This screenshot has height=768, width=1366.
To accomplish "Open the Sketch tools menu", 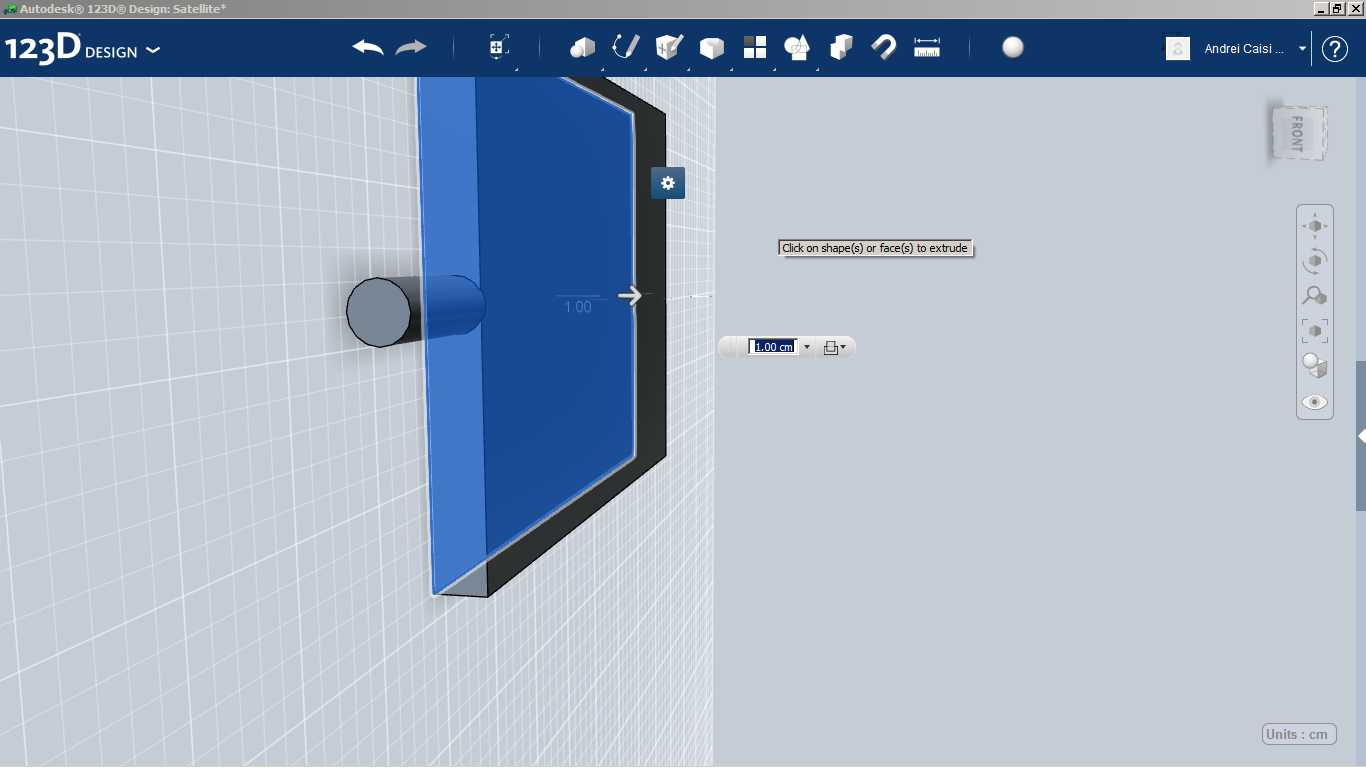I will click(625, 48).
